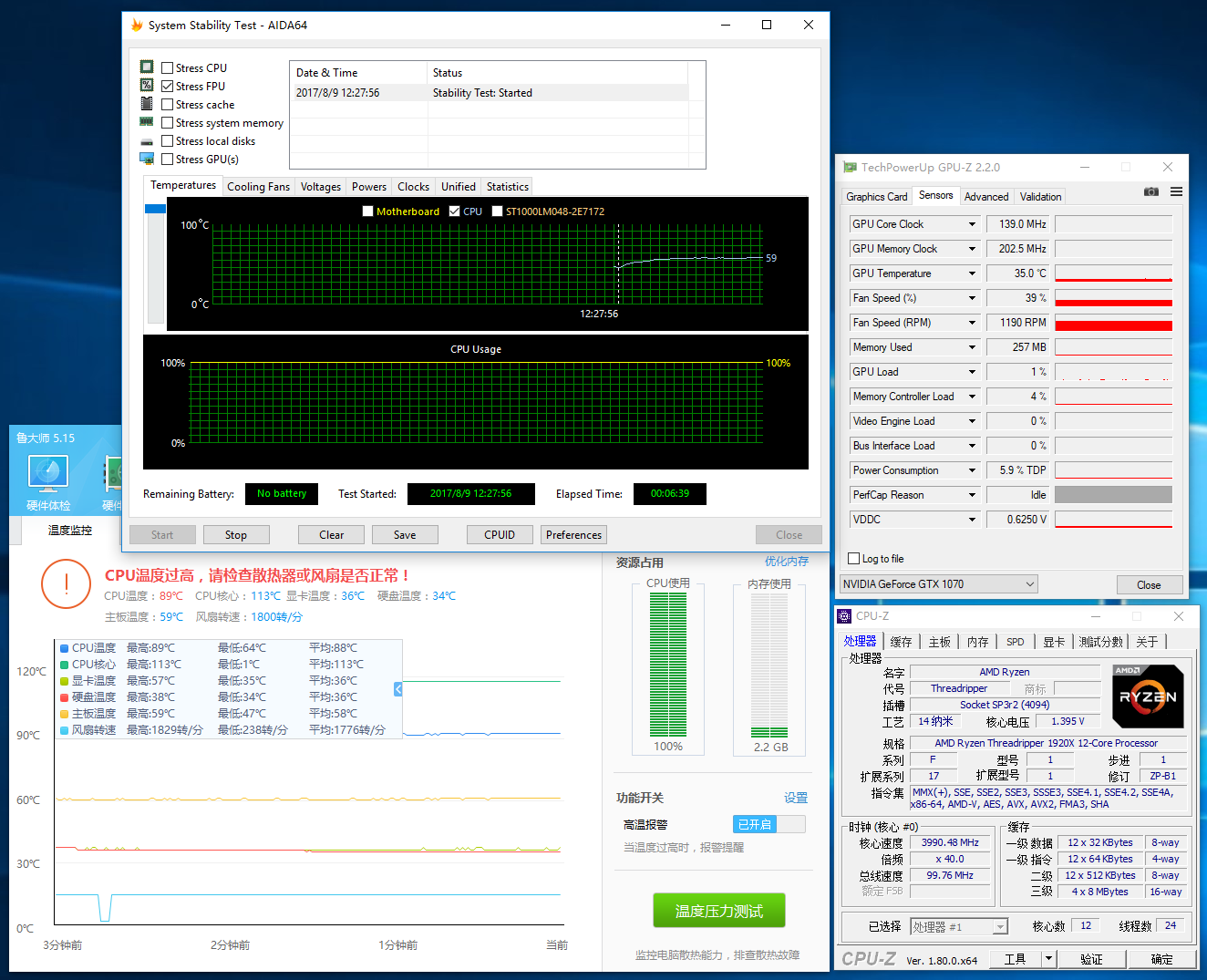Click blue temperature scale slider left of graph
The width and height of the screenshot is (1207, 980).
coord(155,209)
